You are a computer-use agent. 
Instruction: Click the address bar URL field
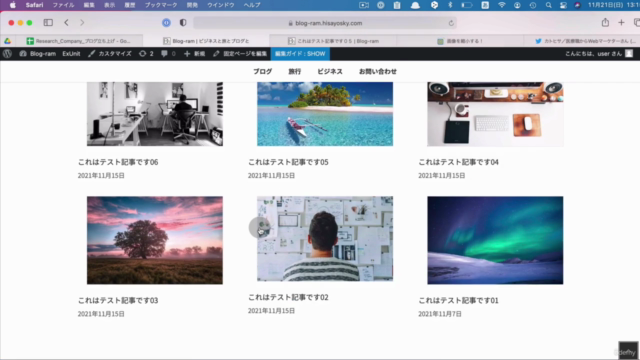point(325,23)
